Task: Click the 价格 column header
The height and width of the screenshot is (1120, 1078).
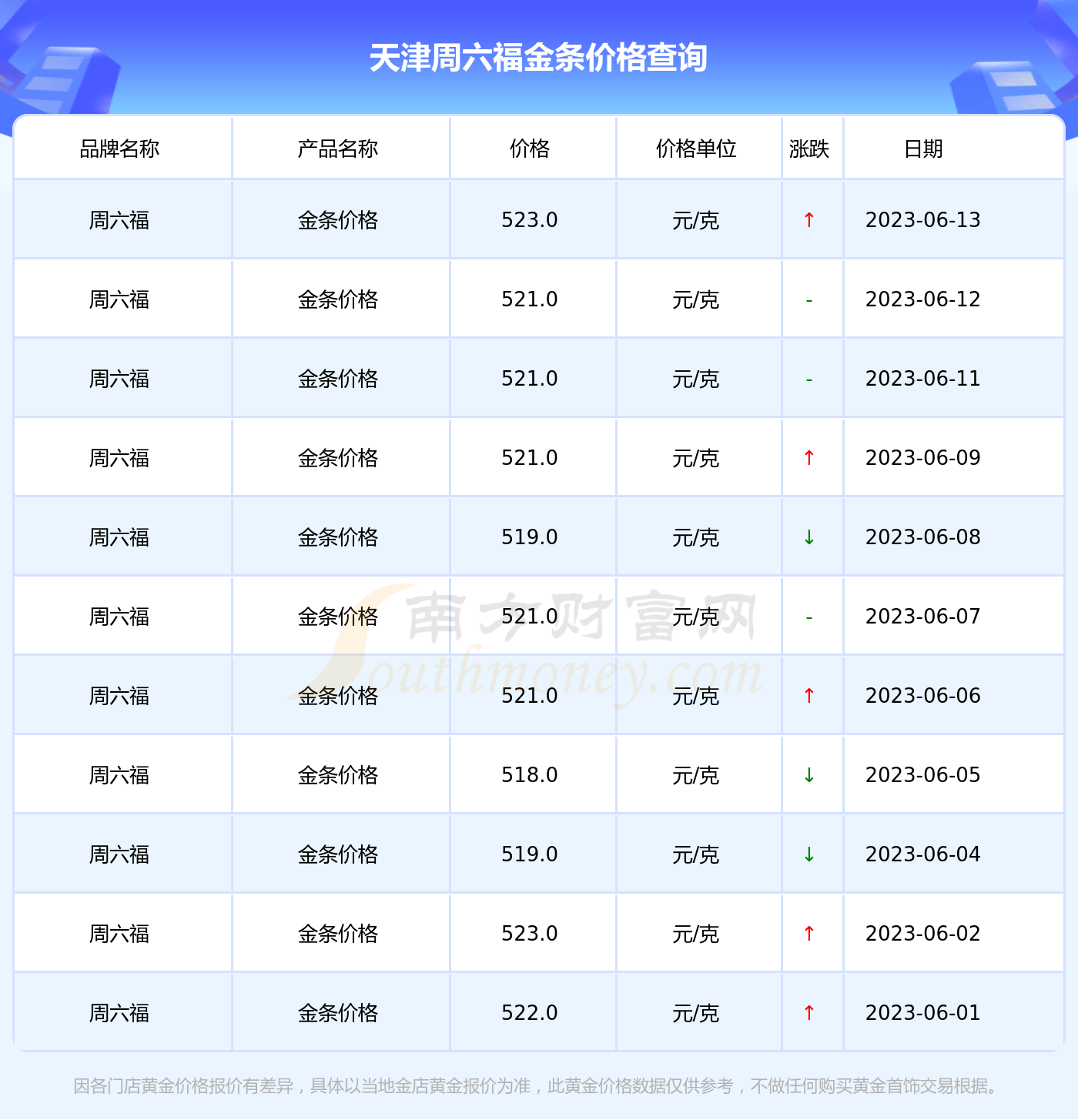Action: [x=530, y=149]
